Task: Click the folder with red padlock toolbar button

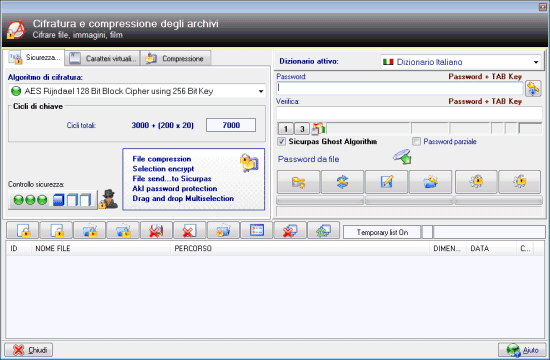Action: (x=90, y=231)
